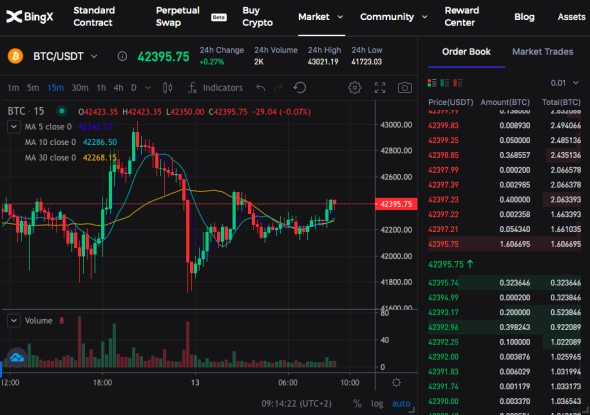Open the candlestick chart type selector
This screenshot has height=415, width=590.
(x=167, y=88)
